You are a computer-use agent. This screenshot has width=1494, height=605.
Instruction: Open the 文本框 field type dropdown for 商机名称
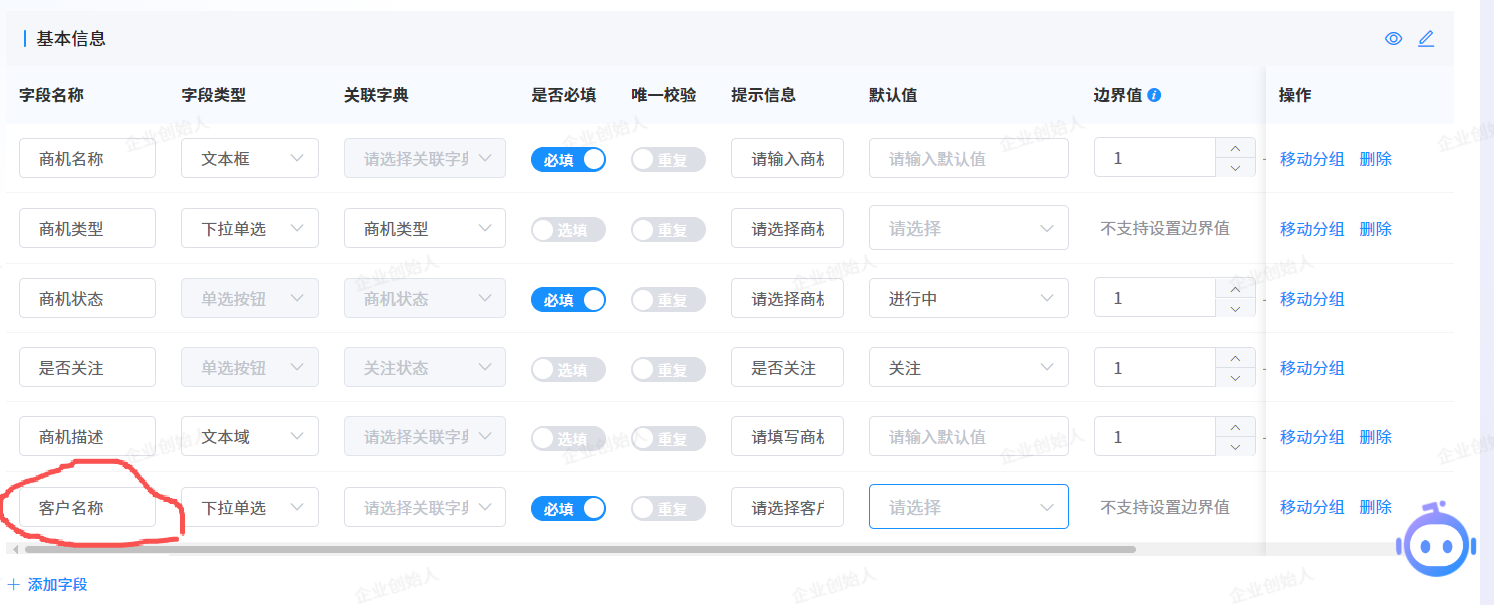(x=250, y=158)
